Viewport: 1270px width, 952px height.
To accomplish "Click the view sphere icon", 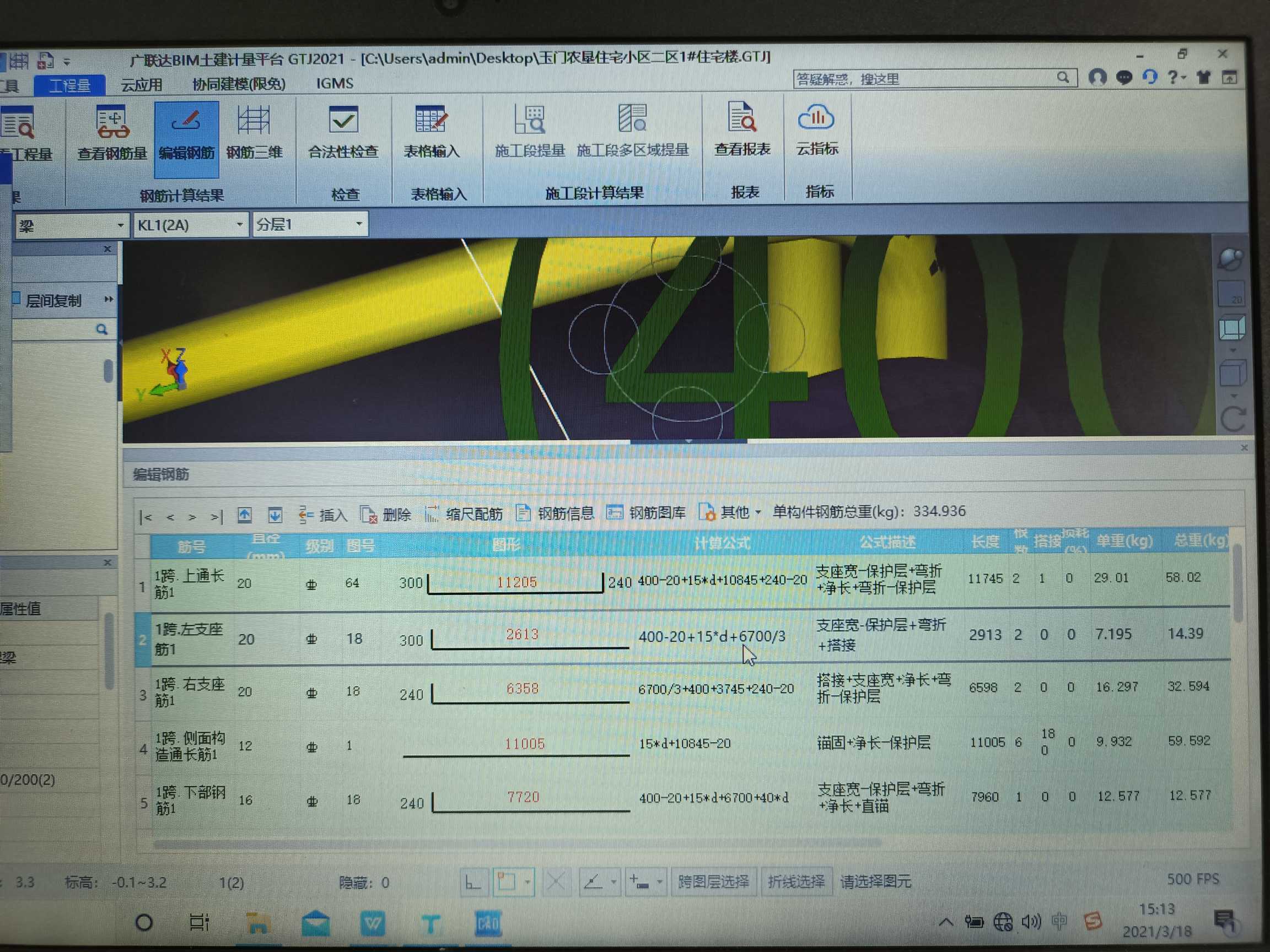I will coord(1230,259).
